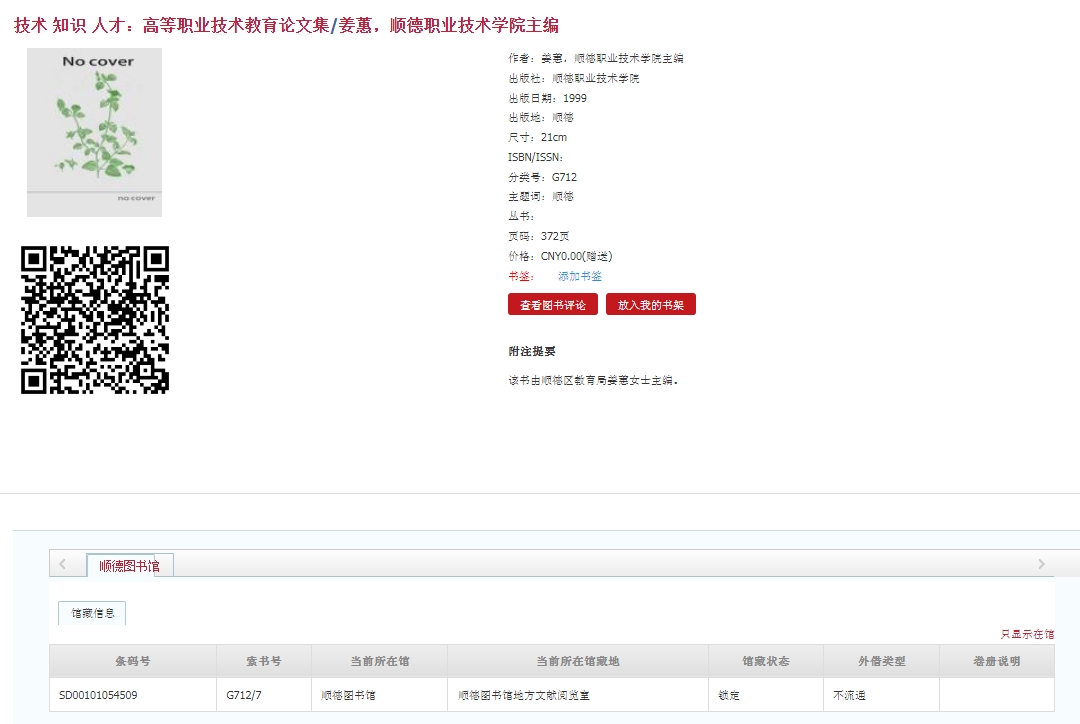Viewport: 1080px width, 724px height.
Task: Click the 分类号 G712 line
Action: pyautogui.click(x=543, y=177)
